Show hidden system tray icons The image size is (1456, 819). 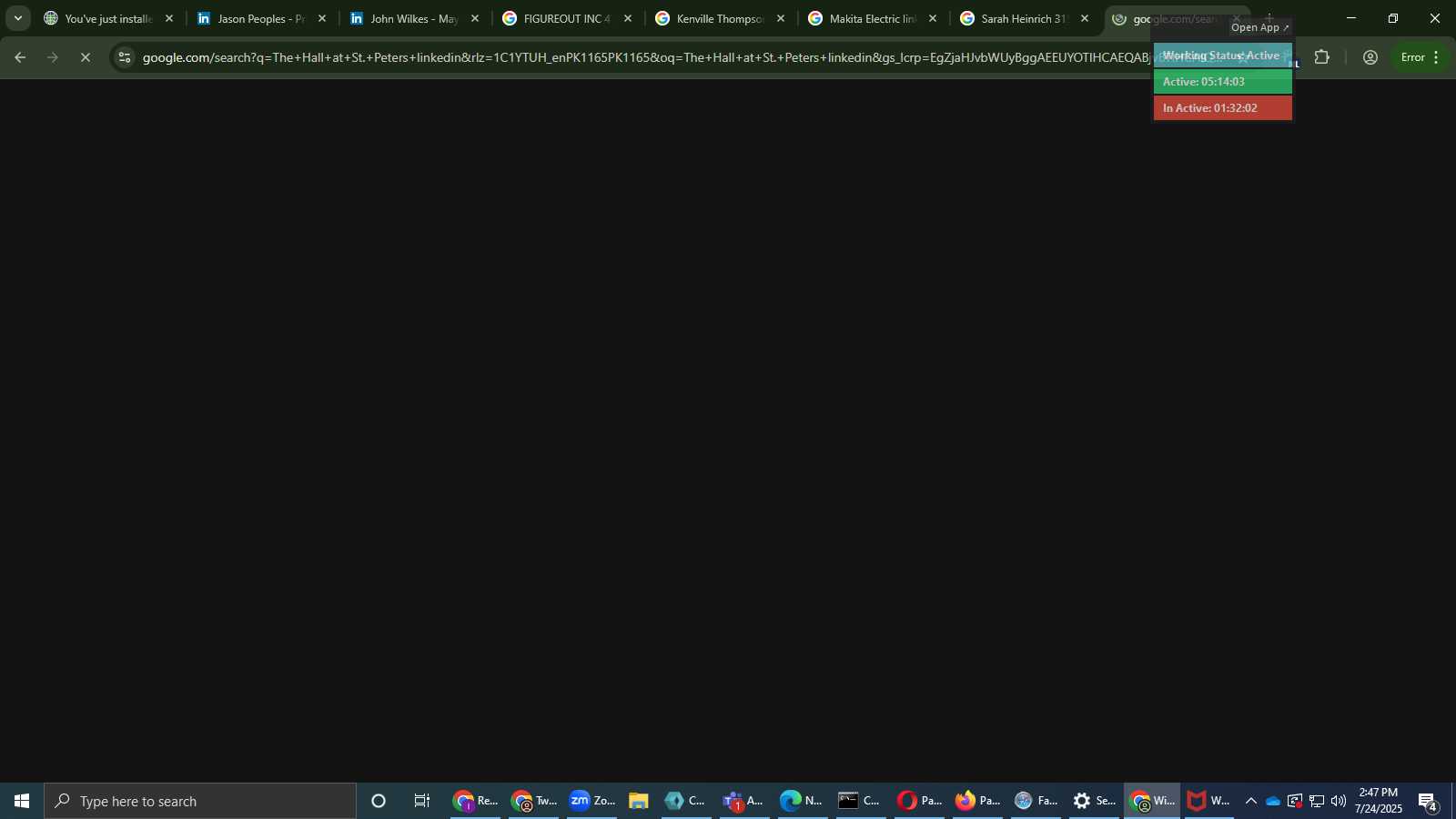tap(1251, 801)
